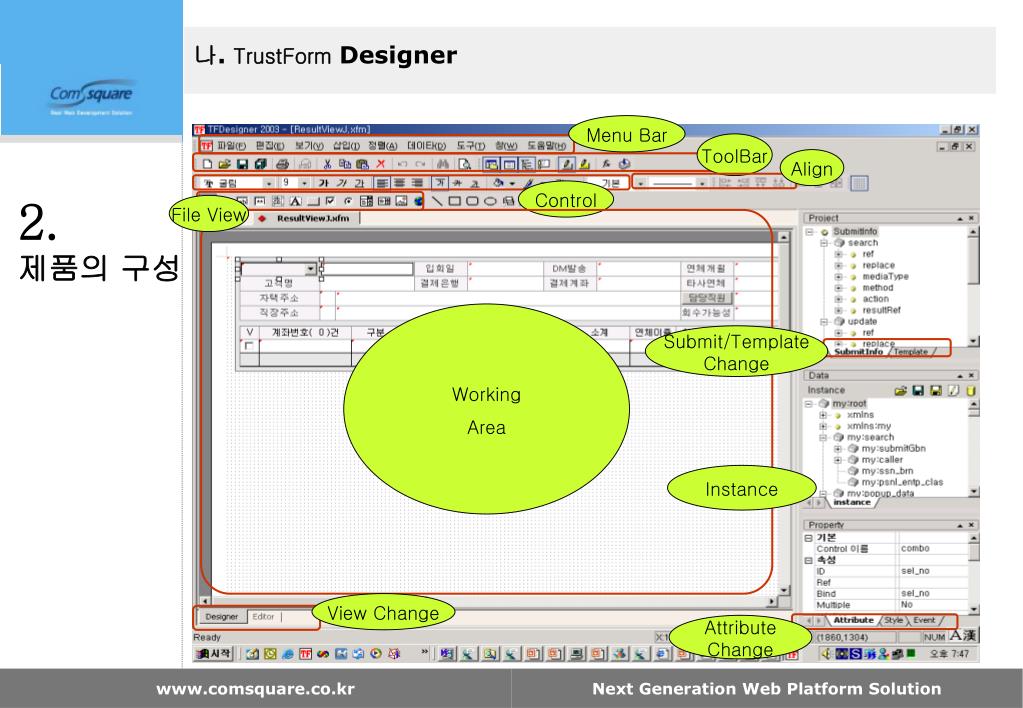Collapse the SubmitInfo root node
This screenshot has height=708, width=1023.
[810, 232]
